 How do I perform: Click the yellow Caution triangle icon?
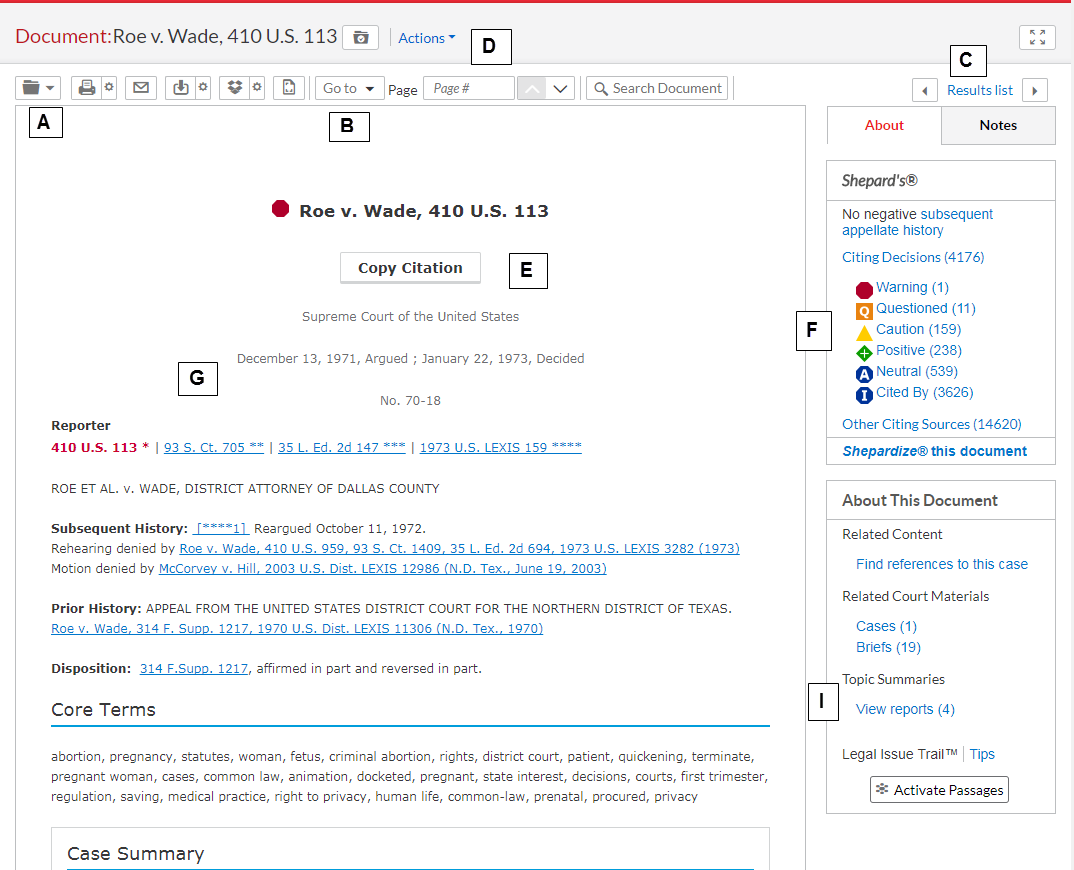point(864,333)
